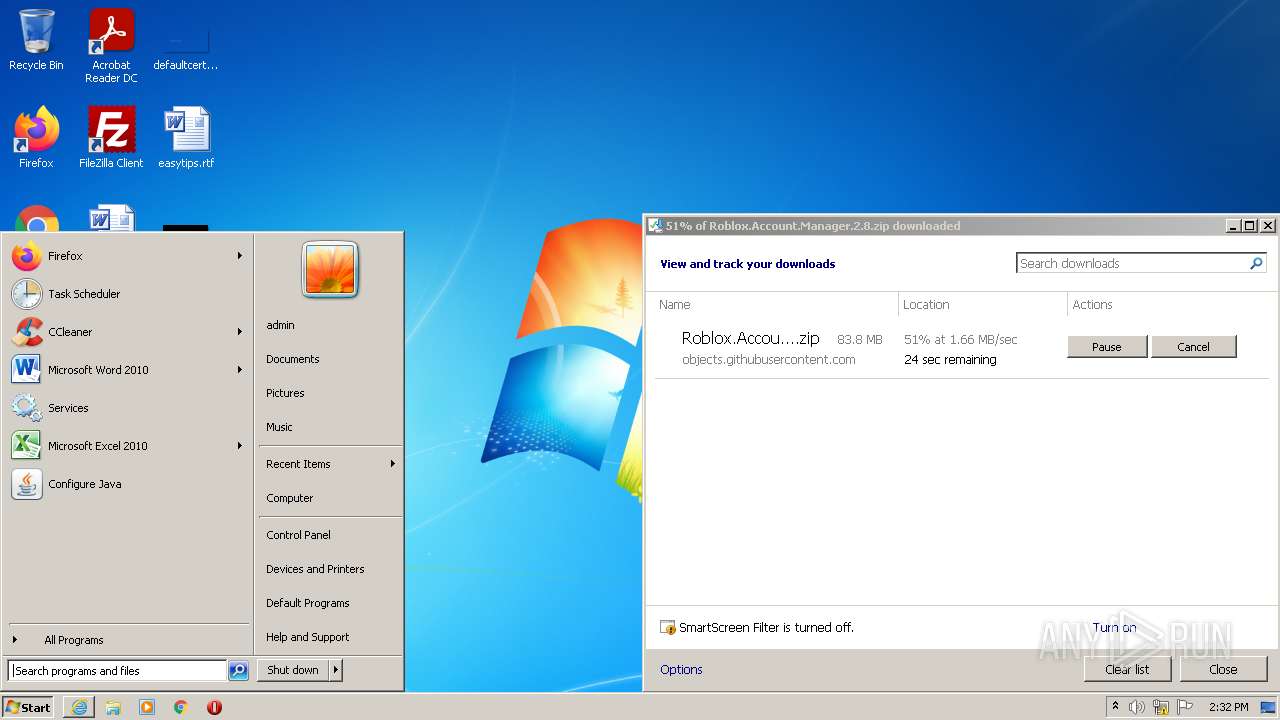Expand the Microsoft Word 2010 jump list arrow
1280x720 pixels.
click(x=240, y=370)
